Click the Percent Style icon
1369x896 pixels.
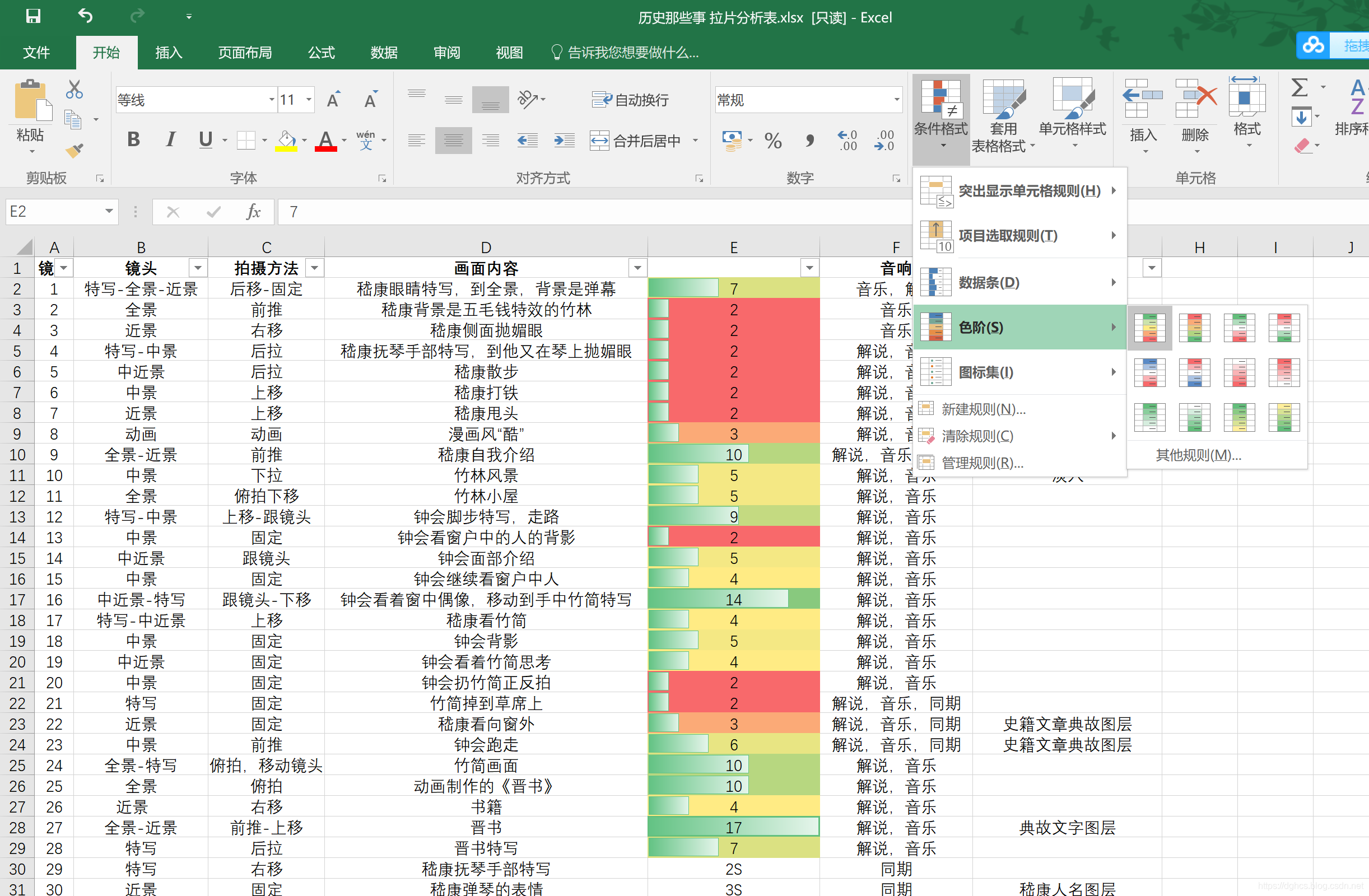(x=772, y=141)
